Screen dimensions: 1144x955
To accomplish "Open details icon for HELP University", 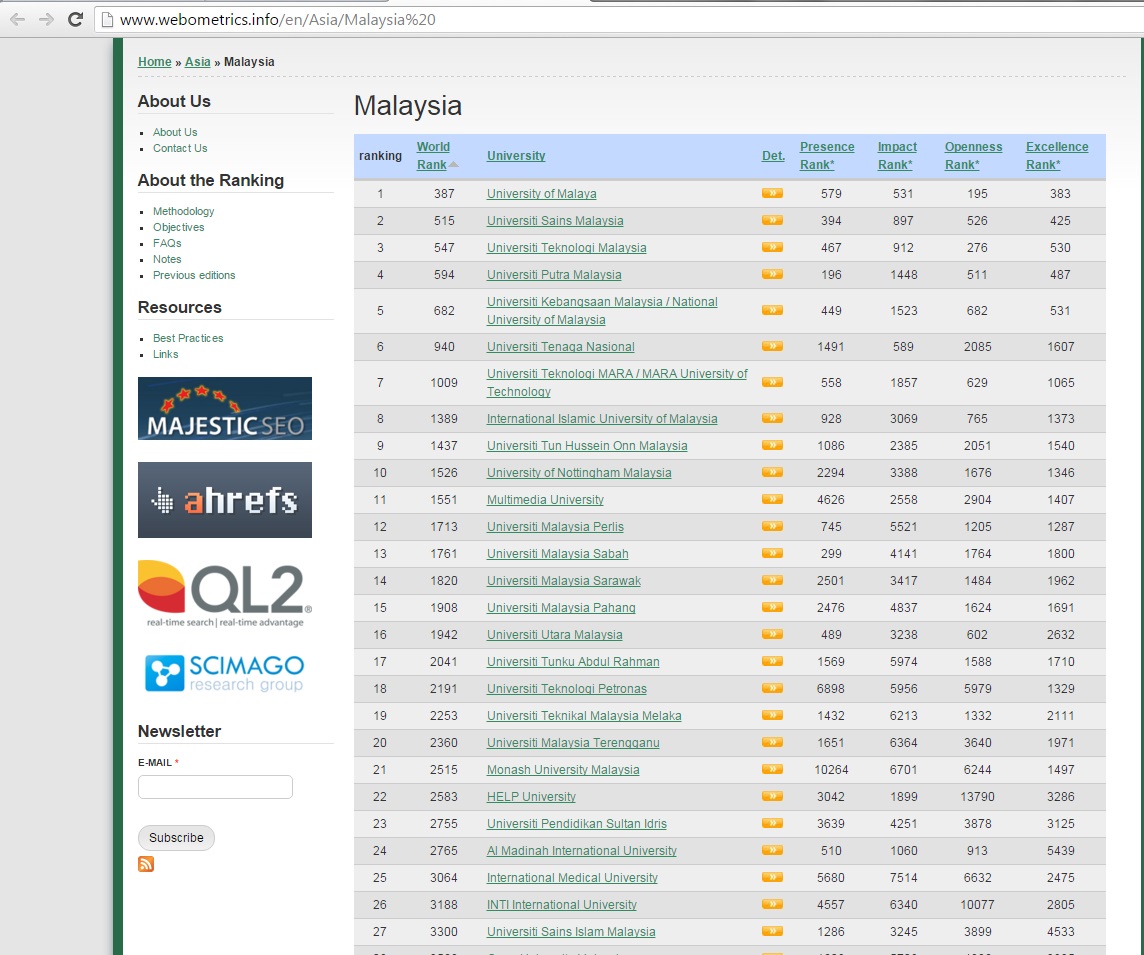I will (771, 796).
